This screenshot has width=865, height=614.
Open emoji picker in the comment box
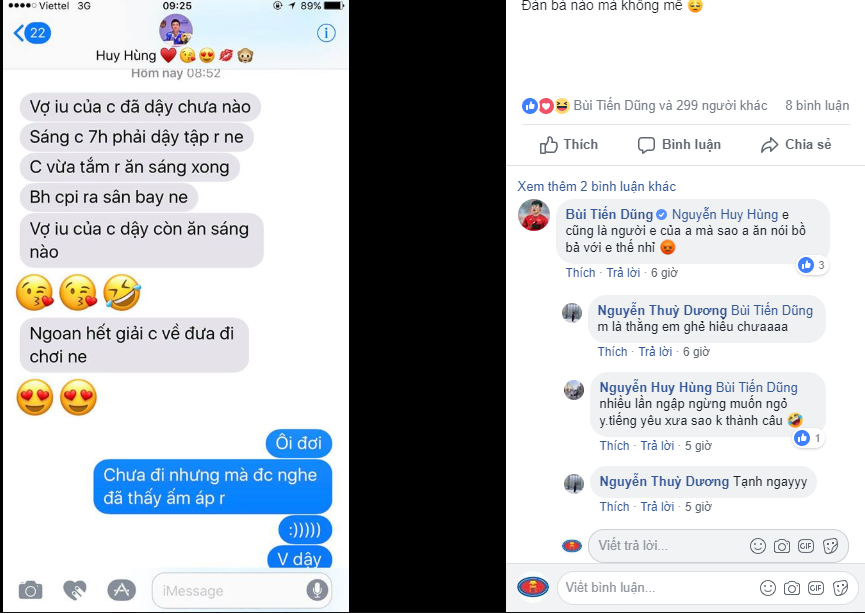click(x=768, y=588)
